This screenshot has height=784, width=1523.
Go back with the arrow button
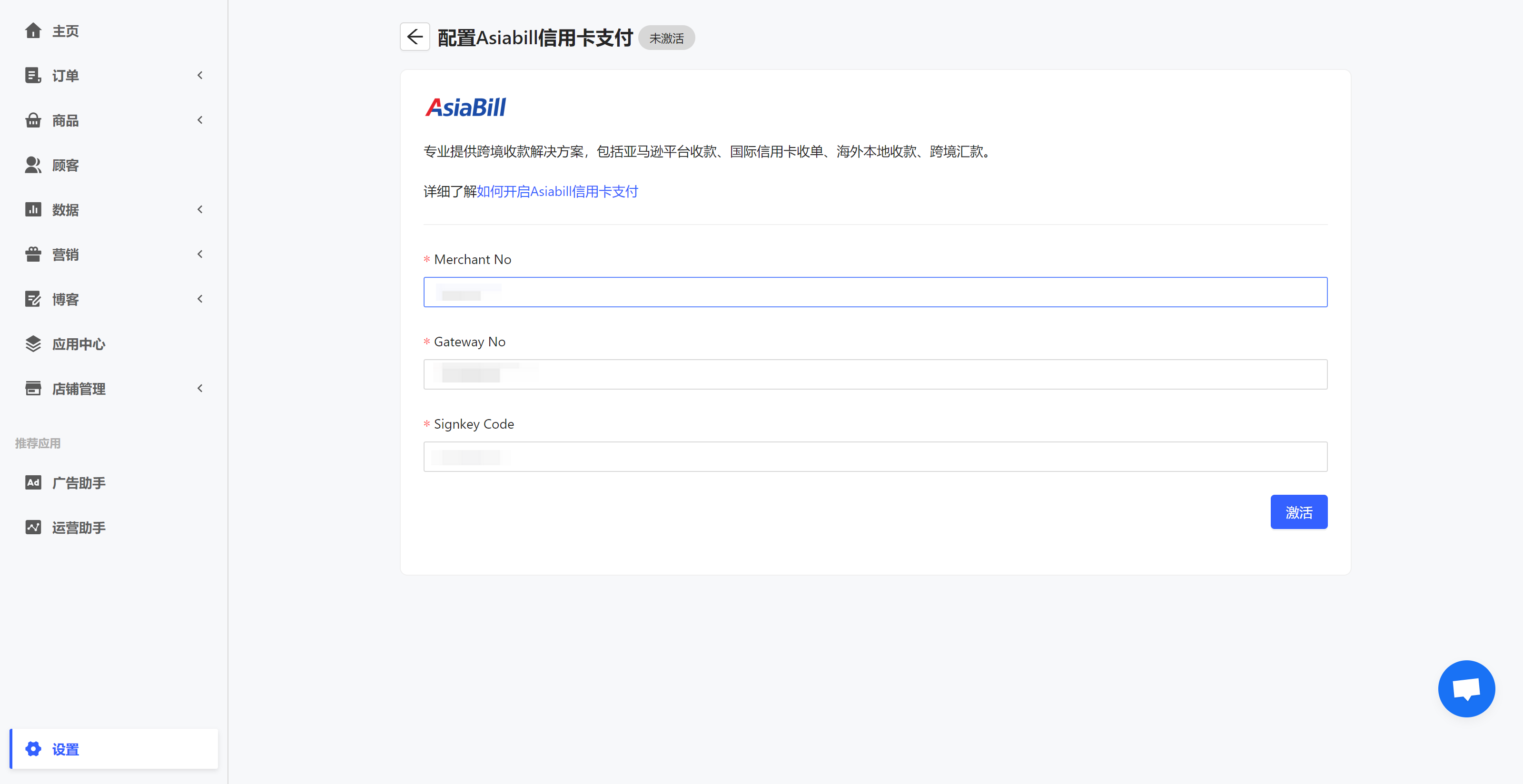click(415, 37)
